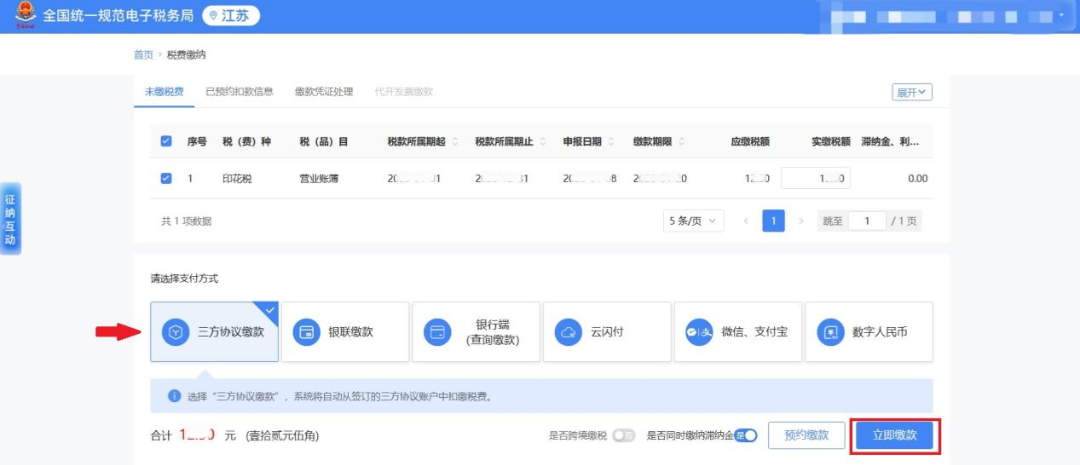Click the tax bureau emblem logo
This screenshot has height=465, width=1080.
click(x=22, y=17)
